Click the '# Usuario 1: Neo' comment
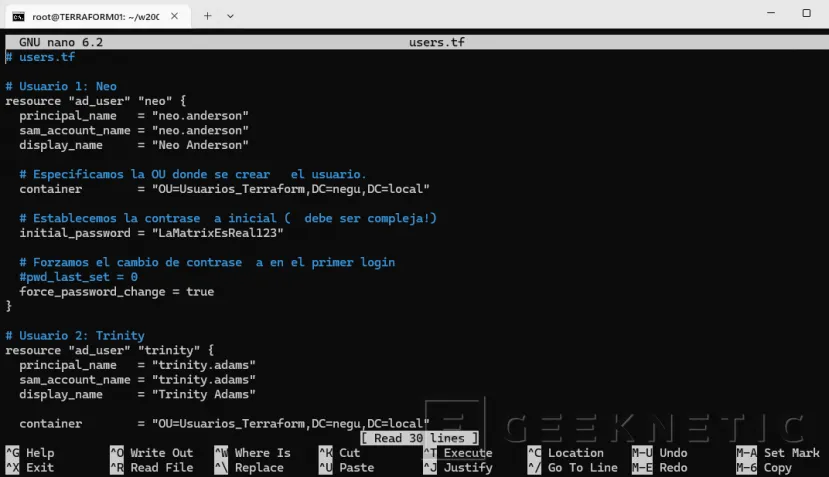This screenshot has width=829, height=477. point(61,86)
